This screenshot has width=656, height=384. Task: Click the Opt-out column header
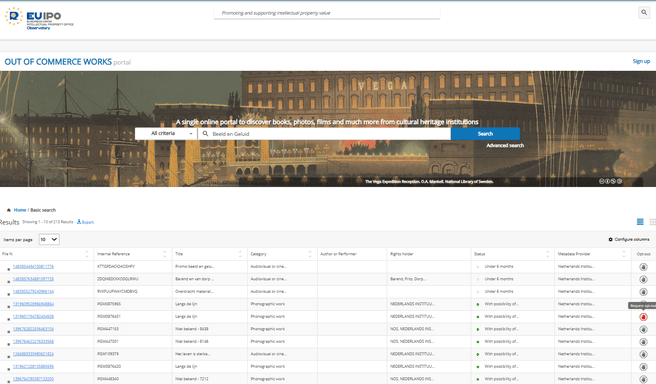coord(643,254)
